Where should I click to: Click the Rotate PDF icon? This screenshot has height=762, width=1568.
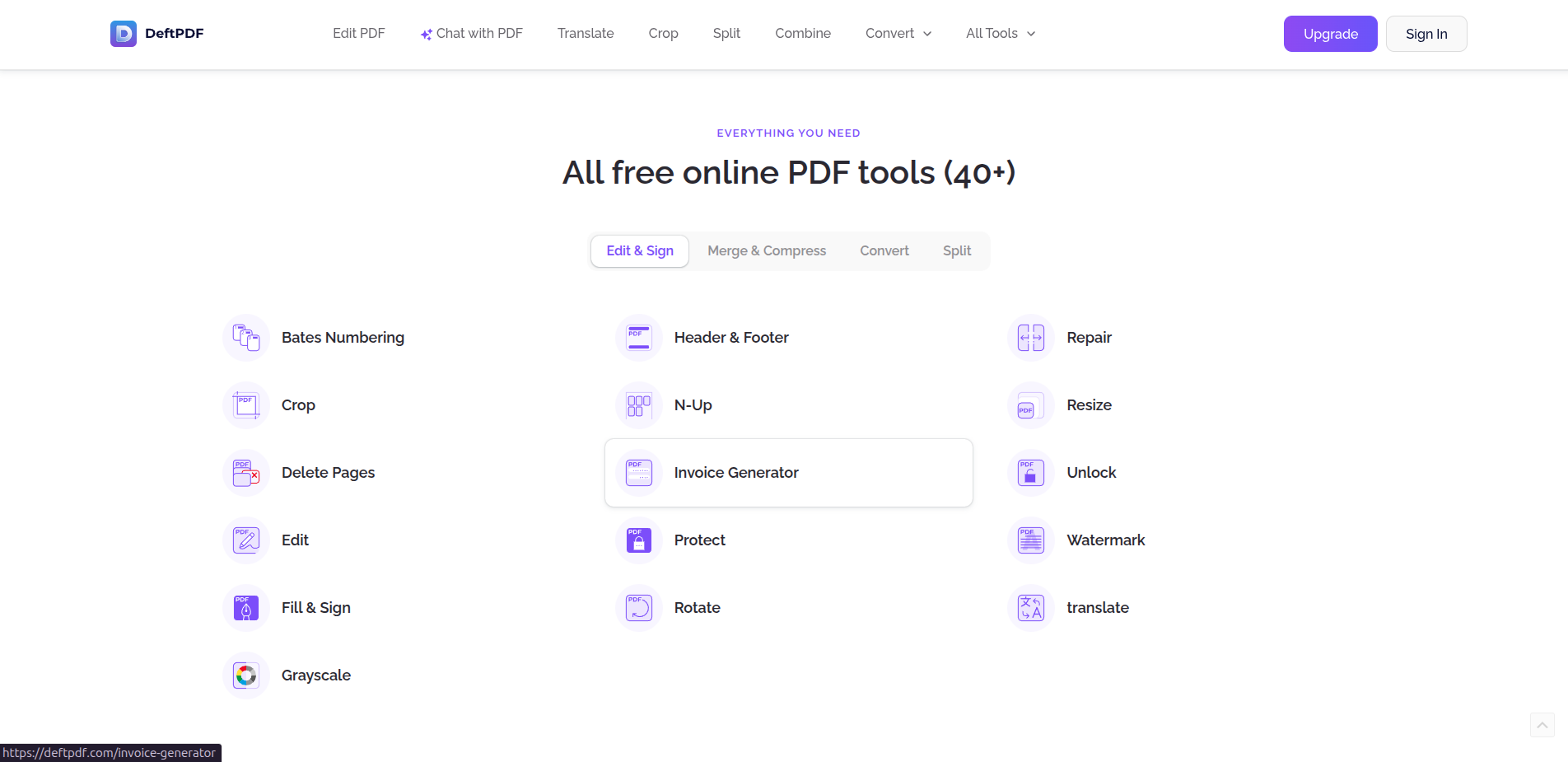(x=638, y=607)
